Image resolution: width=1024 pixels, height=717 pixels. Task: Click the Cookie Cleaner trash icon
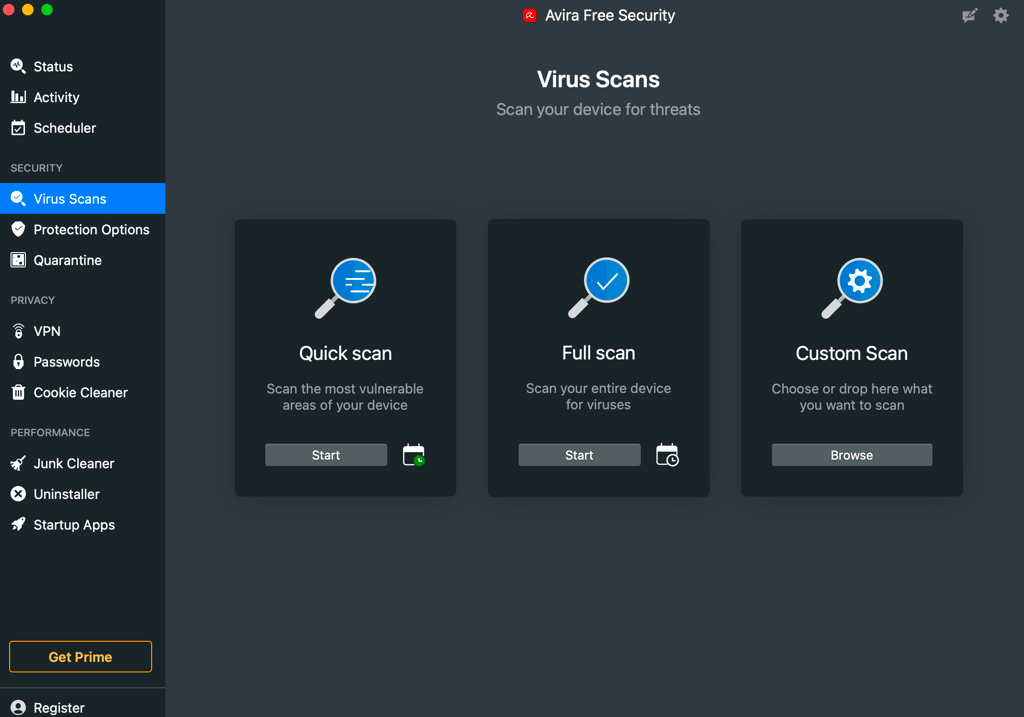click(x=18, y=392)
